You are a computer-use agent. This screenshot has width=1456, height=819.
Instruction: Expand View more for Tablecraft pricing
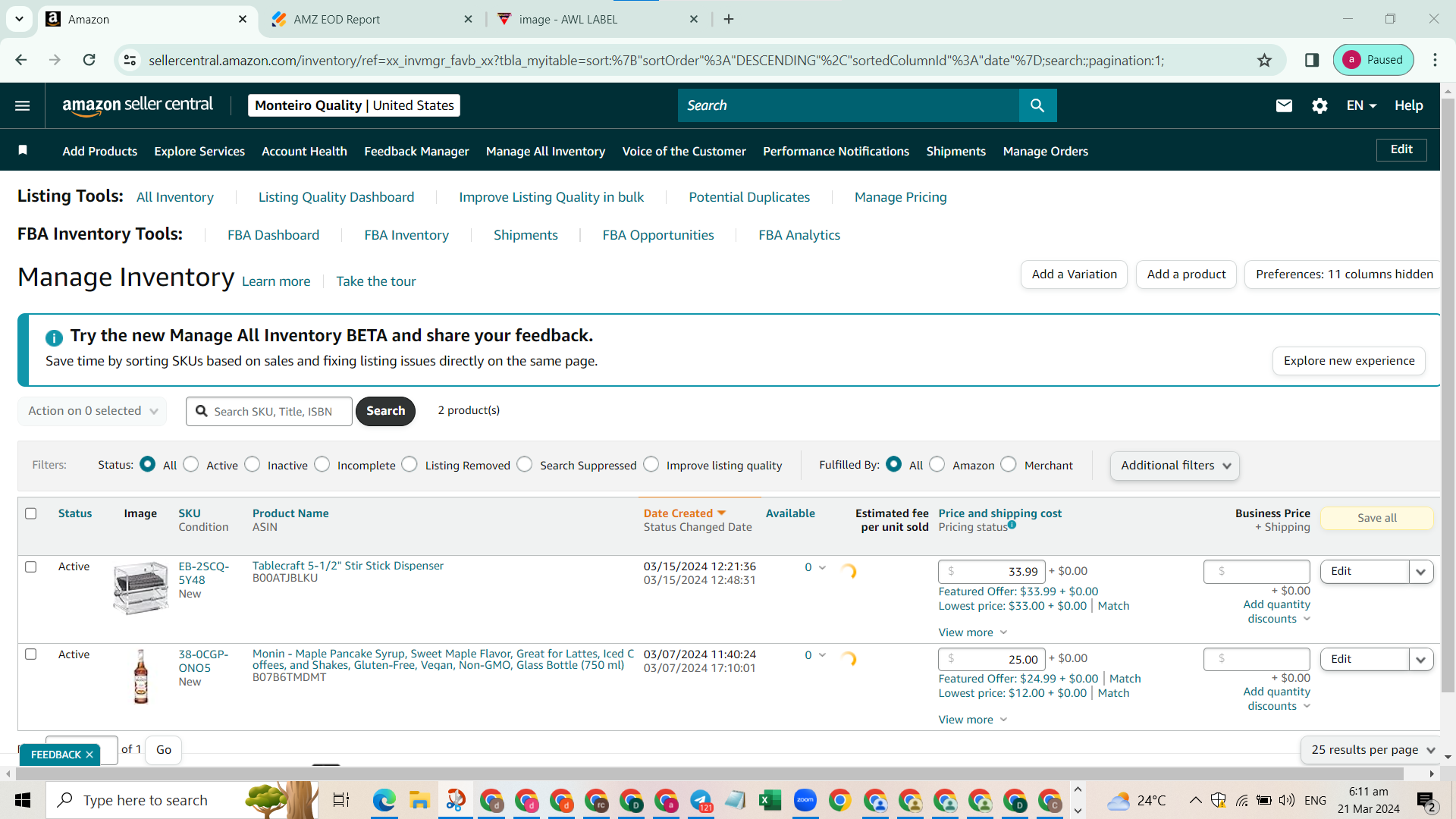click(x=973, y=632)
